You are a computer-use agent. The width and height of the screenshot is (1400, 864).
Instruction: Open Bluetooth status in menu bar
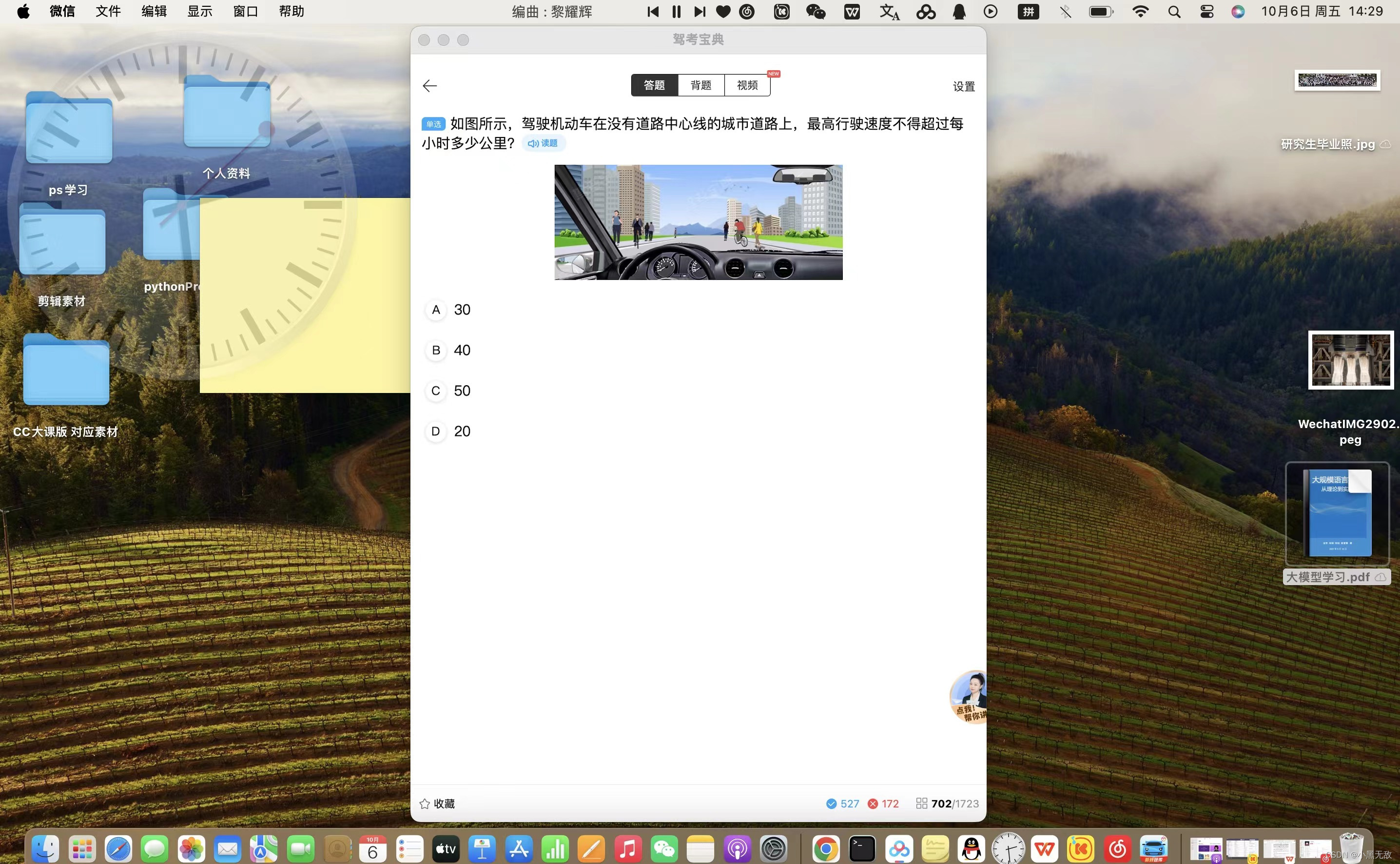tap(1065, 11)
